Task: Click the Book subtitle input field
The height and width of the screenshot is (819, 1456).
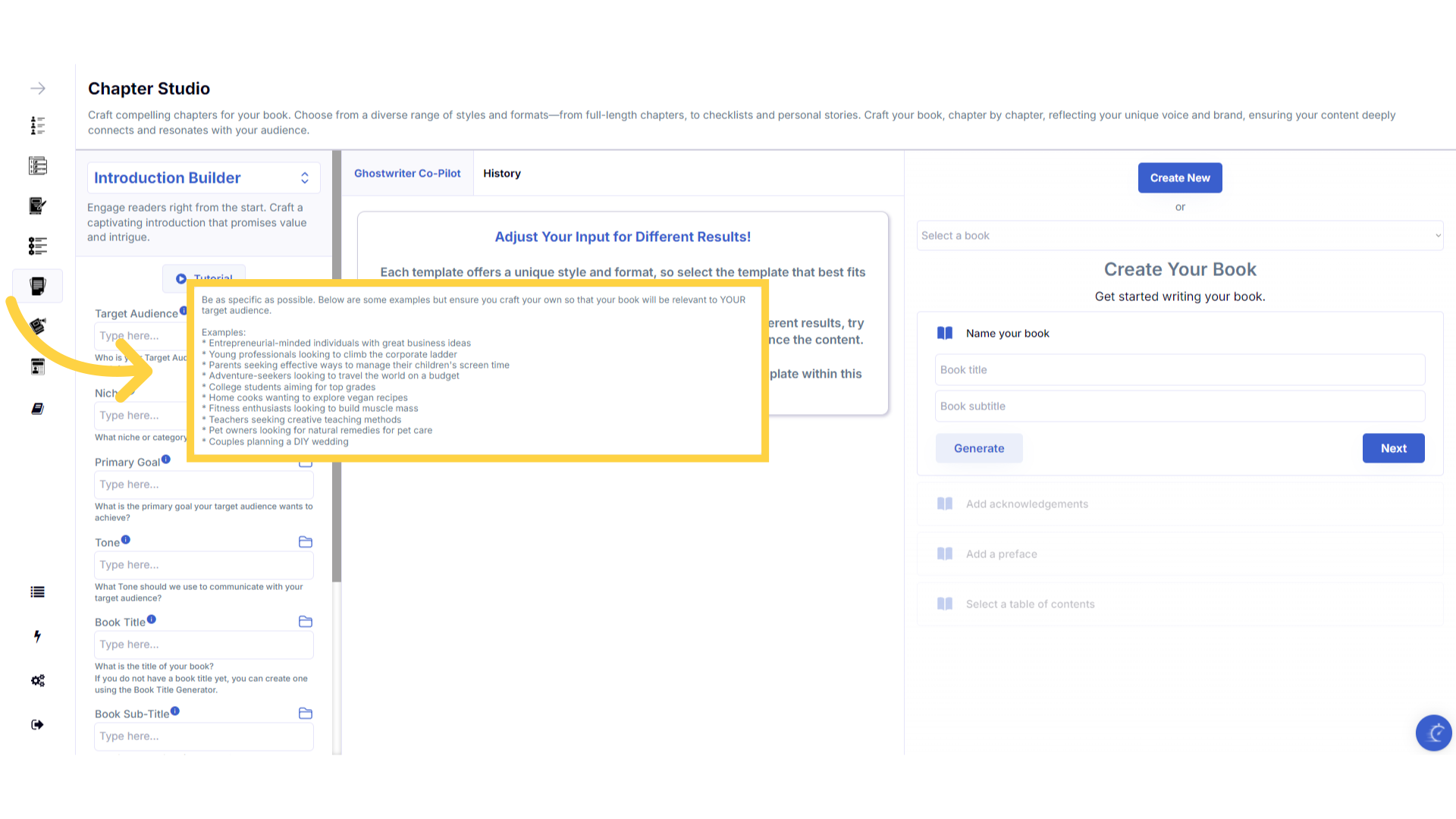Action: (1179, 406)
